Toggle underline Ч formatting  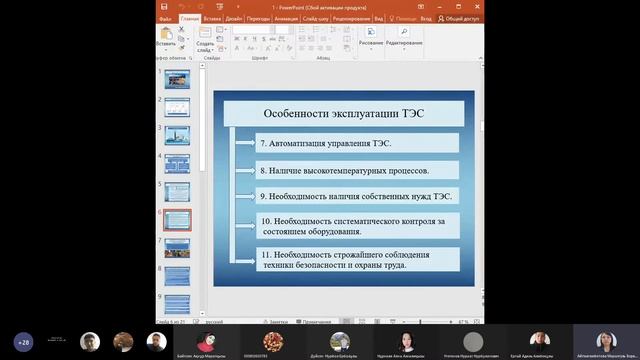255,39
